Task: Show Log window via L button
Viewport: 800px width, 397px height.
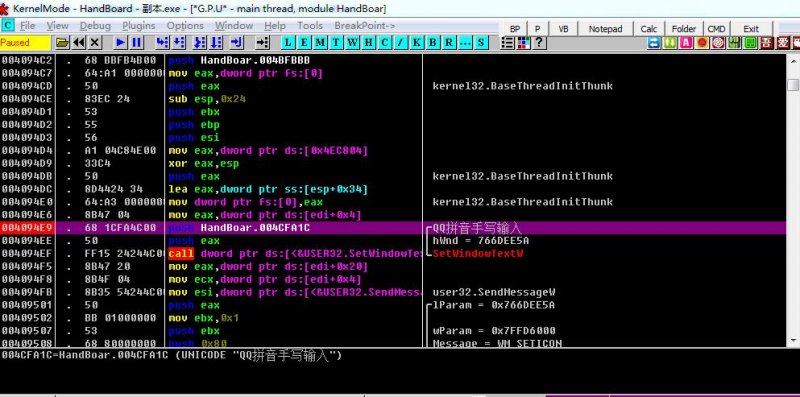Action: click(x=289, y=42)
